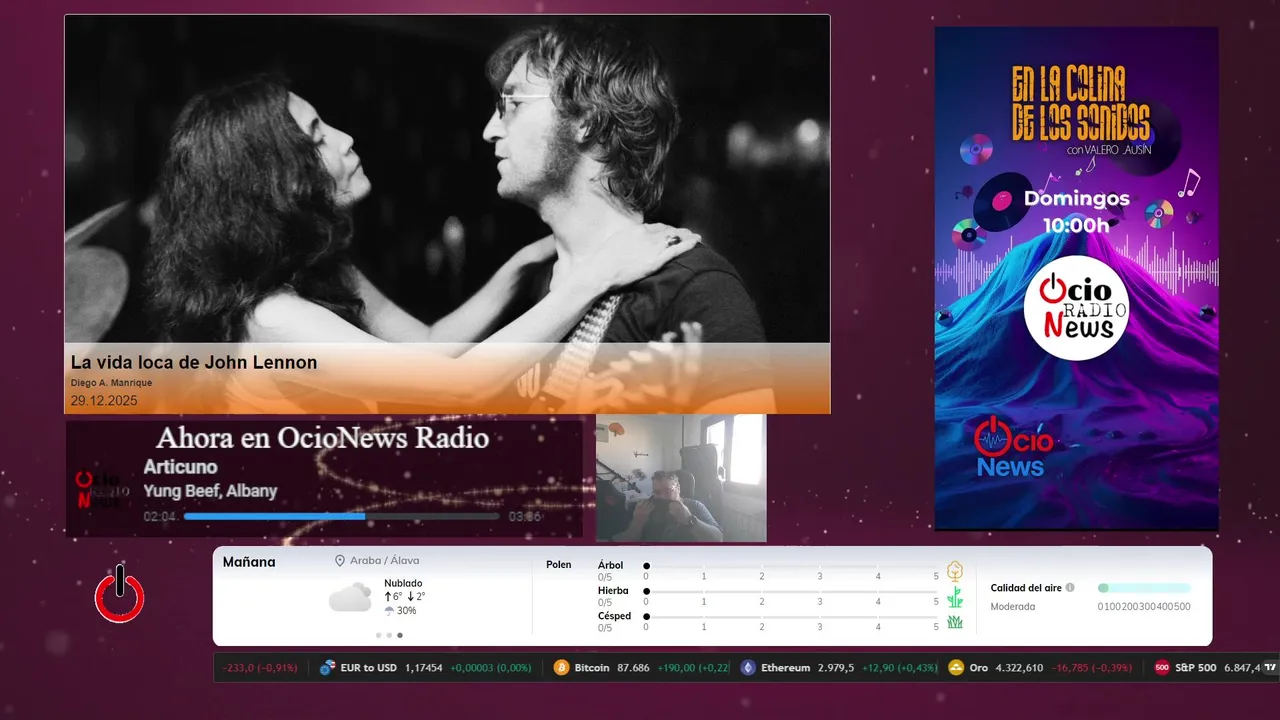1280x720 pixels.
Task: Click the EUR to USD flag icon
Action: pyautogui.click(x=327, y=668)
